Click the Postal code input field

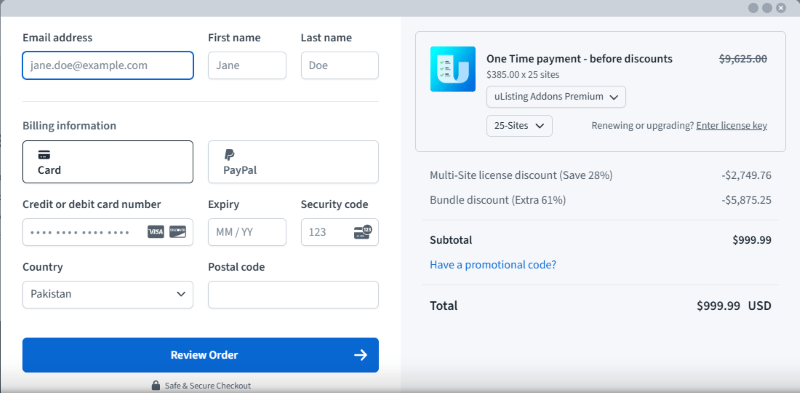point(293,294)
